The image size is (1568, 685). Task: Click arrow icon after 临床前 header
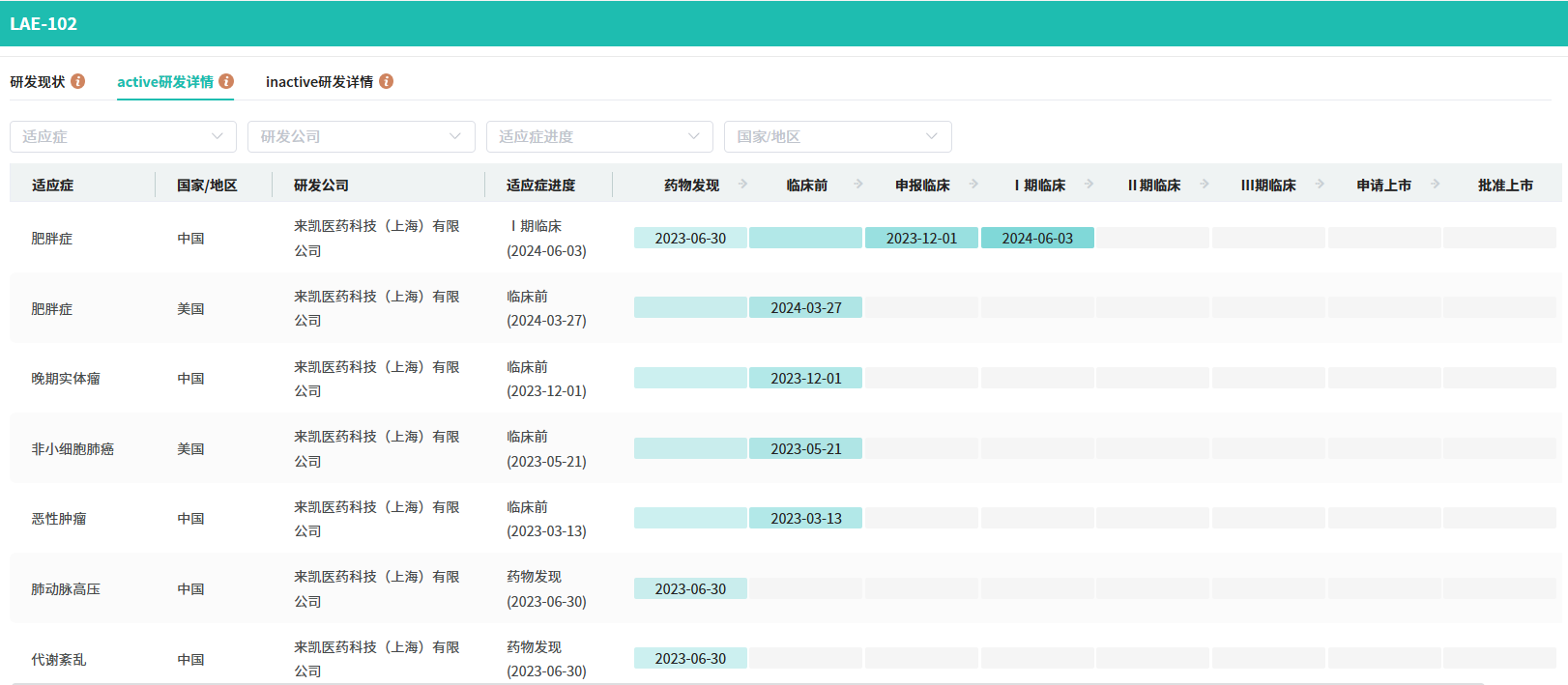tap(858, 184)
